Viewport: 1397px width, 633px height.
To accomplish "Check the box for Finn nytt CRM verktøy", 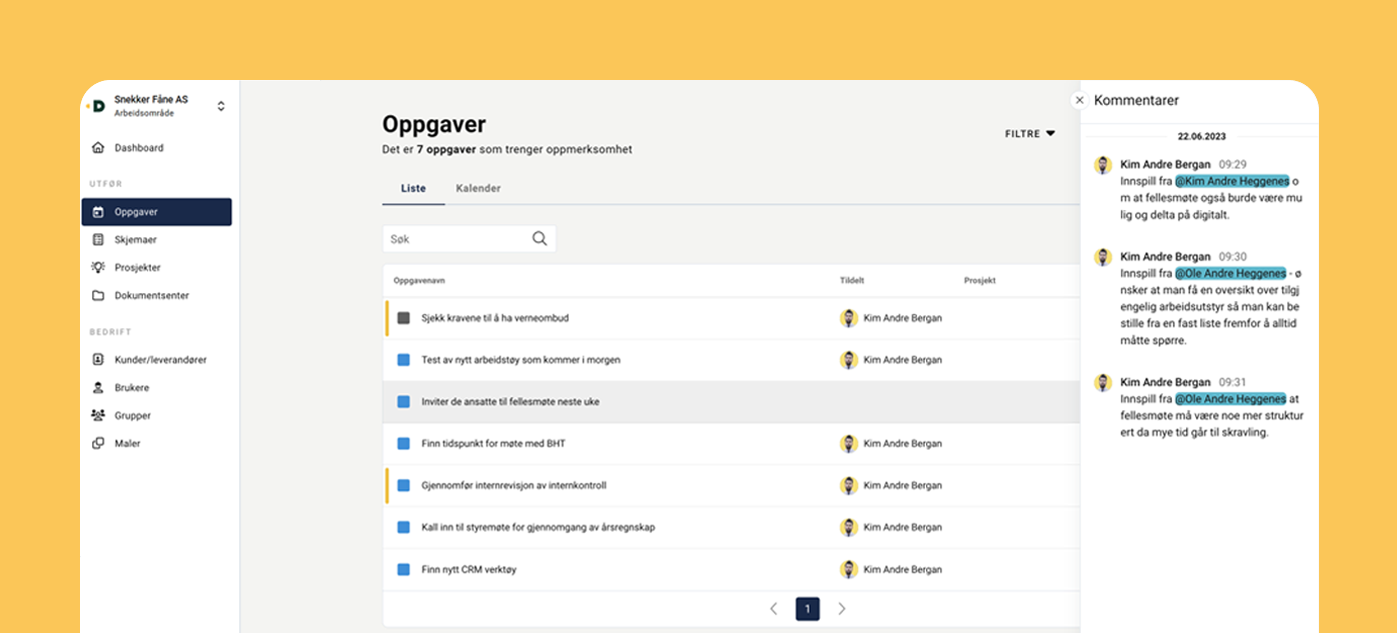I will [404, 570].
